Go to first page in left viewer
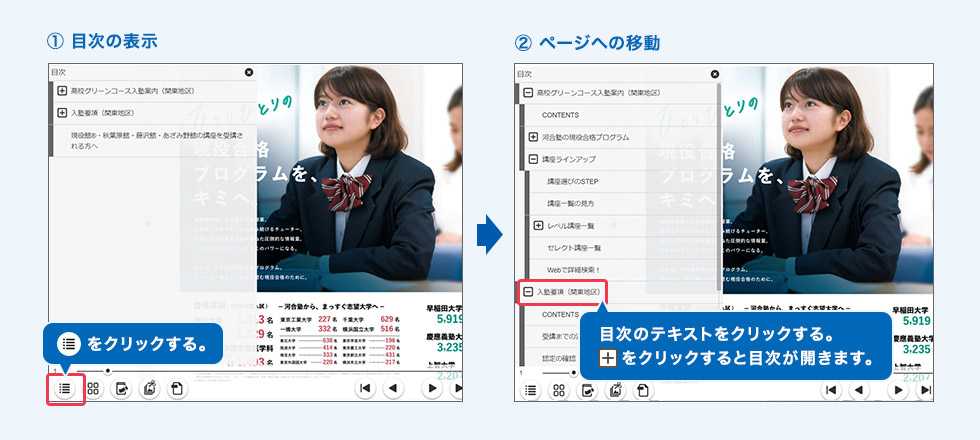This screenshot has width=980, height=440. click(366, 389)
